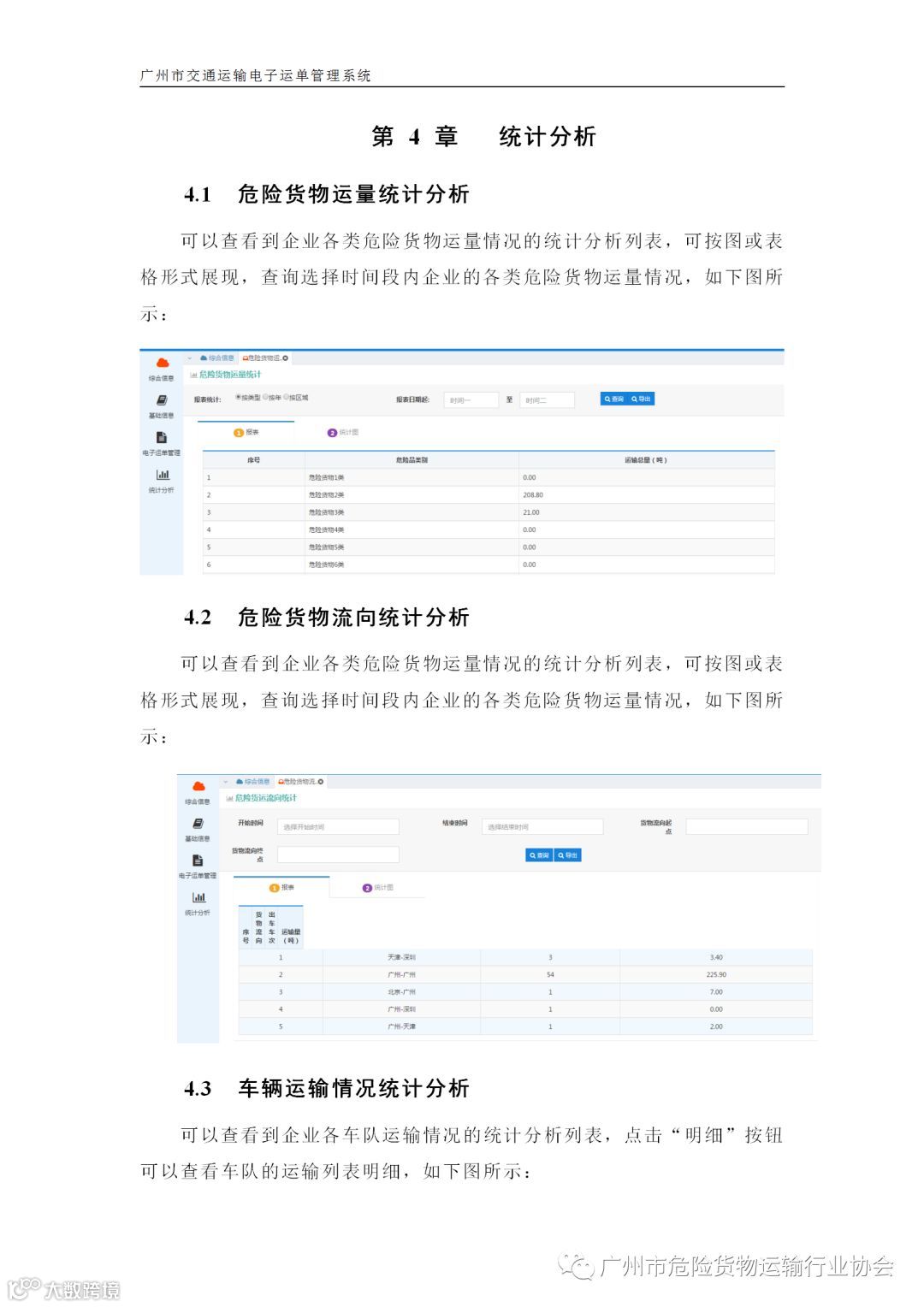The width and height of the screenshot is (924, 1307).
Task: Click the 7.00 transport volume cell
Action: pyautogui.click(x=716, y=992)
